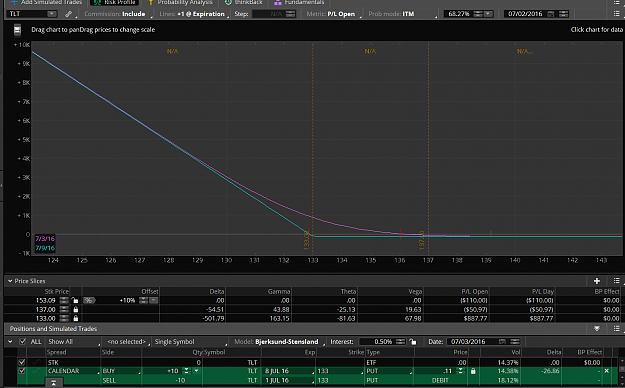Screen dimensions: 625x388
Task: Toggle the lock on 133.00 price slice
Action: (x=76, y=319)
